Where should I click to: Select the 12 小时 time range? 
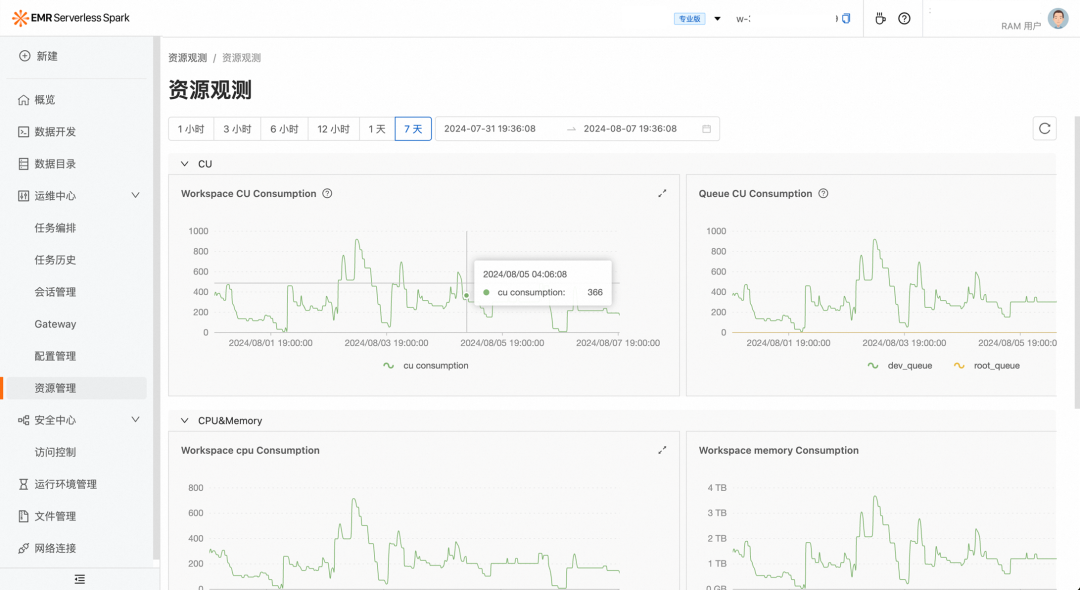tap(333, 129)
